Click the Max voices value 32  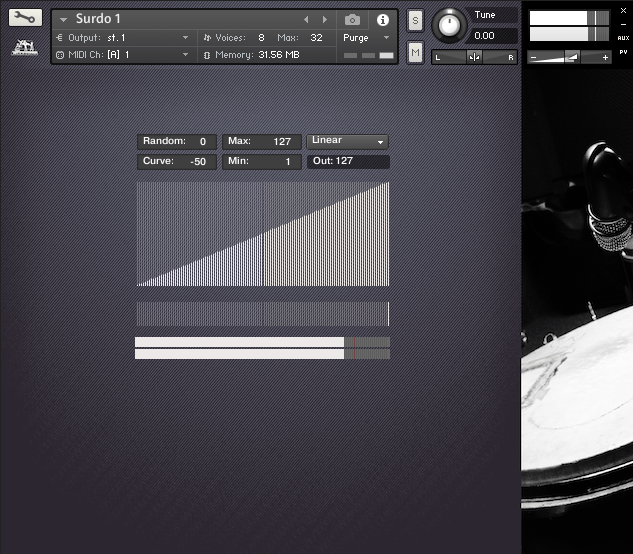click(316, 38)
